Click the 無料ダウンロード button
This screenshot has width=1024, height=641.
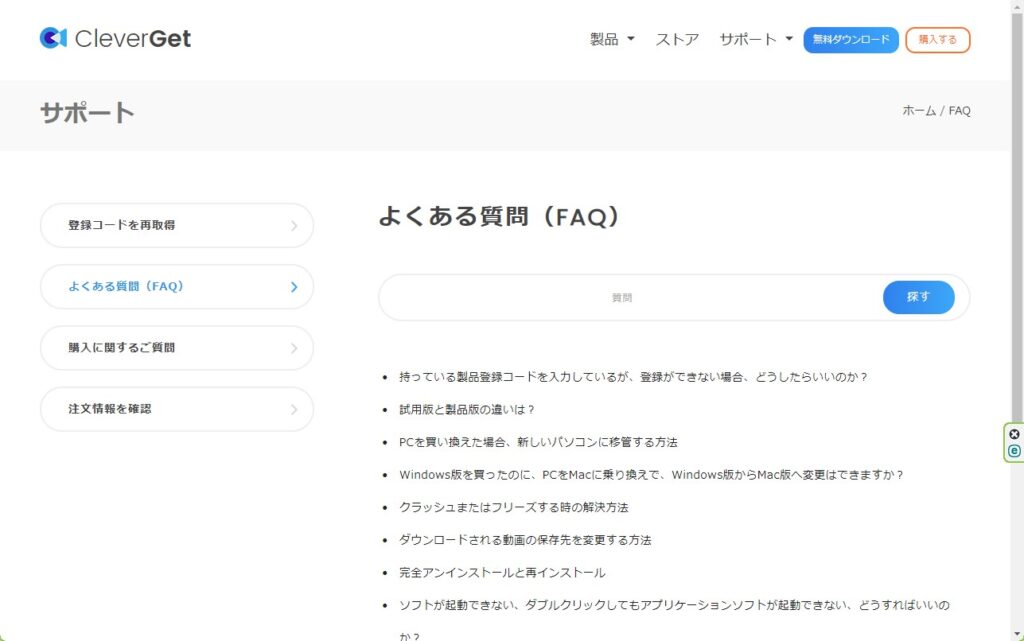(x=850, y=40)
